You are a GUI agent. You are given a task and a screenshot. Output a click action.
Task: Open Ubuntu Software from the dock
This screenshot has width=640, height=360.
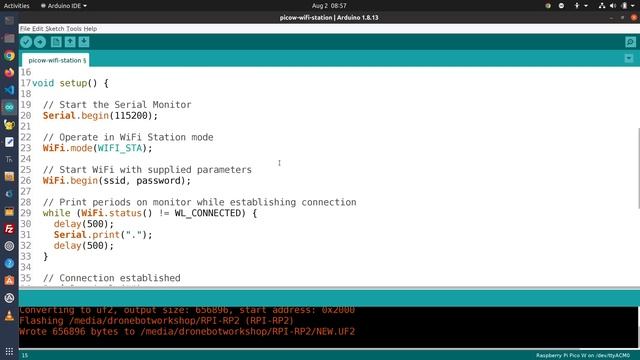[9, 281]
